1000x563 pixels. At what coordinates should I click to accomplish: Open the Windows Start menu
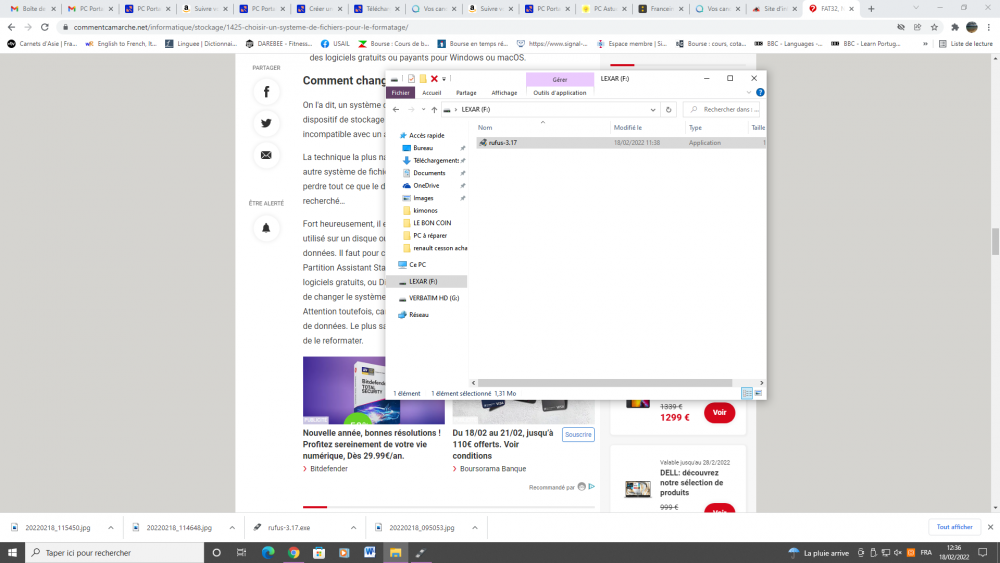point(12,553)
